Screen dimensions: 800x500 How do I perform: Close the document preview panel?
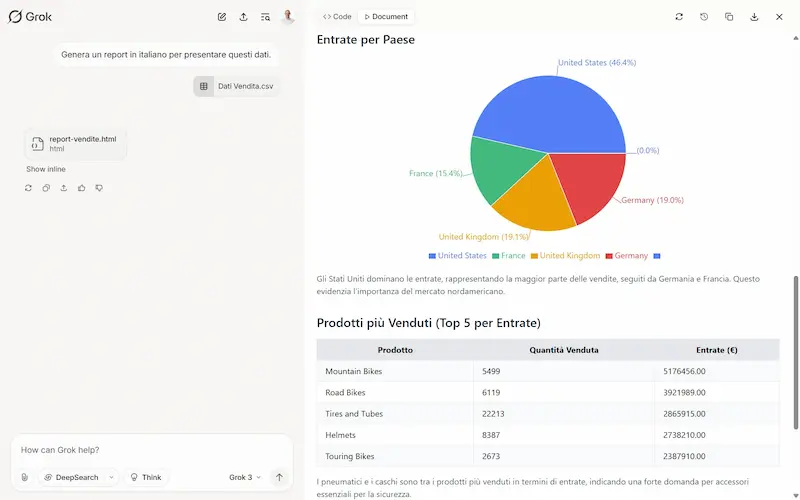(x=779, y=17)
